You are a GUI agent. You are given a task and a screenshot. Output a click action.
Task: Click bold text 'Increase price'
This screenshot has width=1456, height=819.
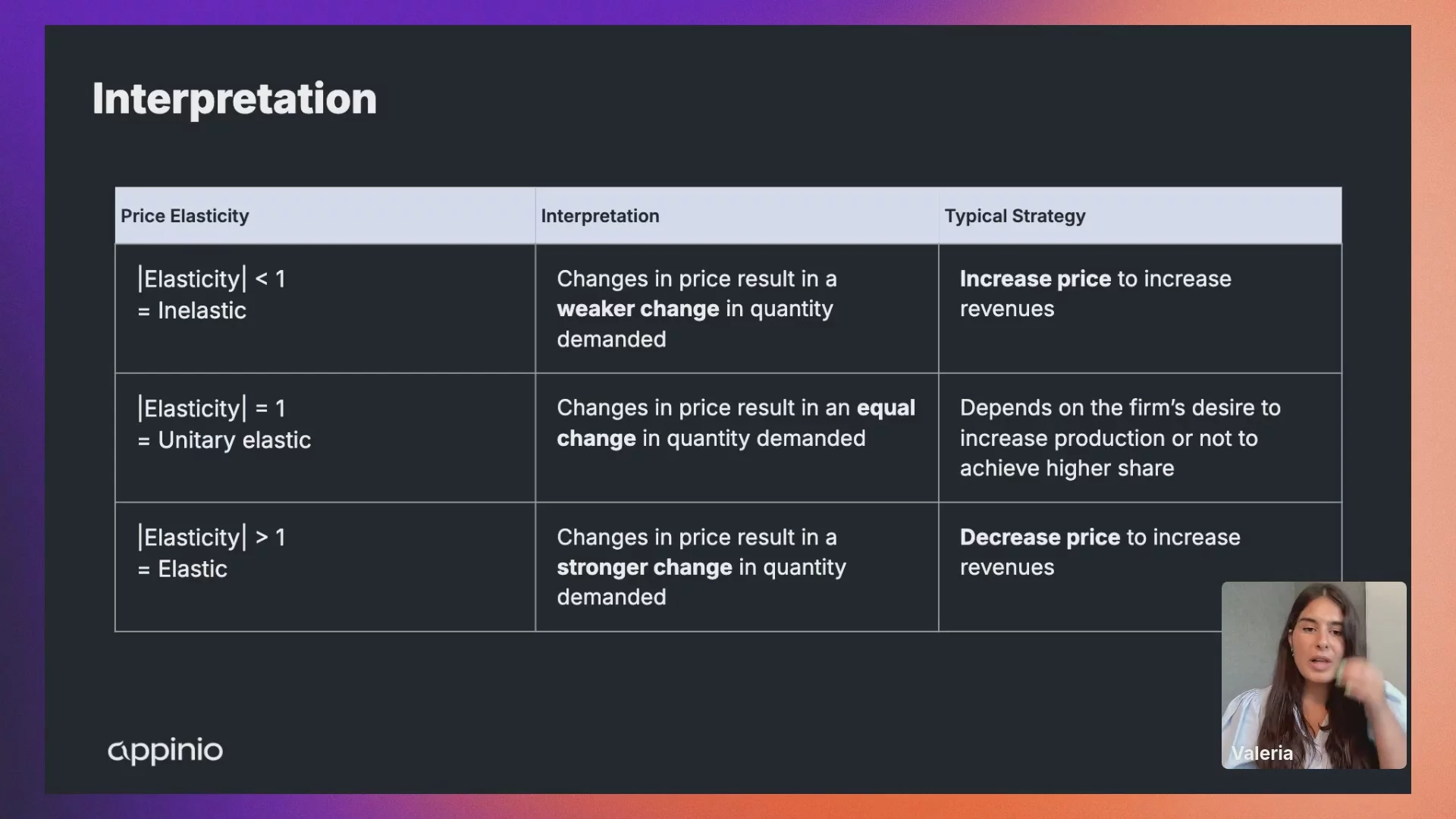click(1035, 279)
